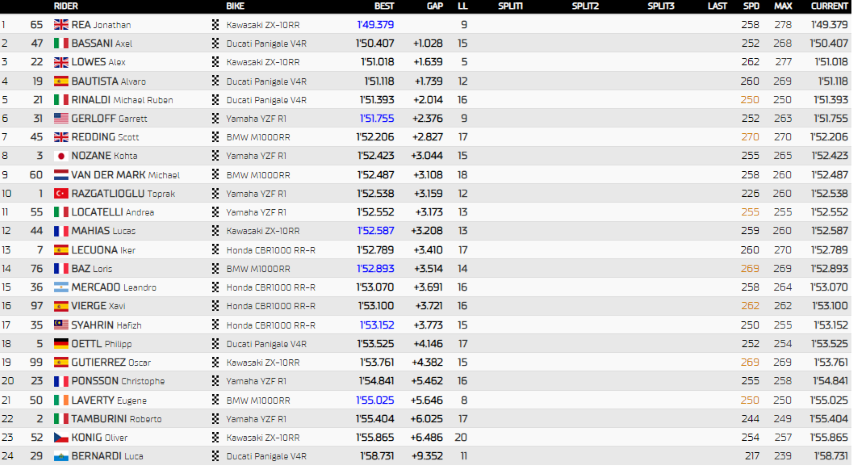Click the San Marino flag beside BERNARDI Luca
Image resolution: width=854 pixels, height=466 pixels.
61,456
